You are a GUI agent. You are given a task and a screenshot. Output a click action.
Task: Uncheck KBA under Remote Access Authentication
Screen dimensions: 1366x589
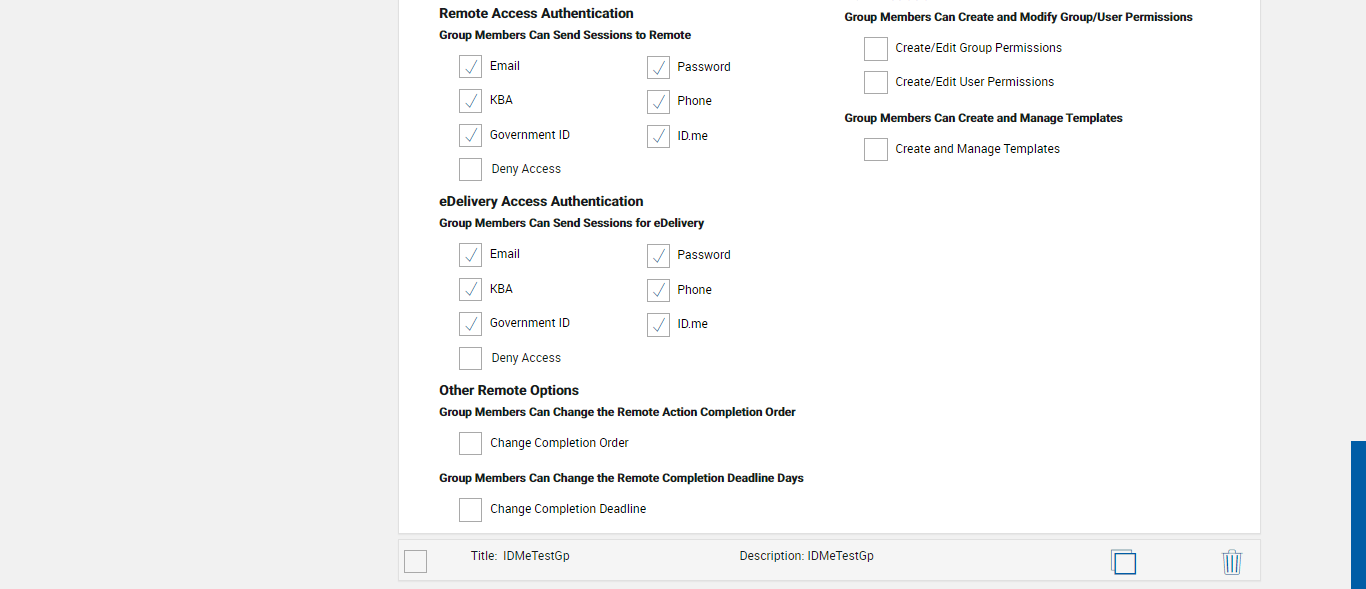470,101
